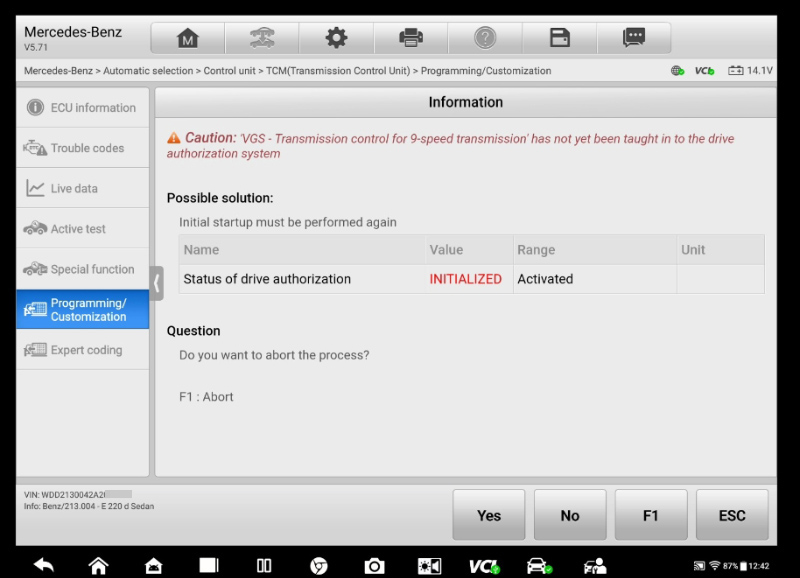Click 'Info: Benz/213.004 - E 220 d Sedan'
This screenshot has width=800, height=578.
coord(89,506)
